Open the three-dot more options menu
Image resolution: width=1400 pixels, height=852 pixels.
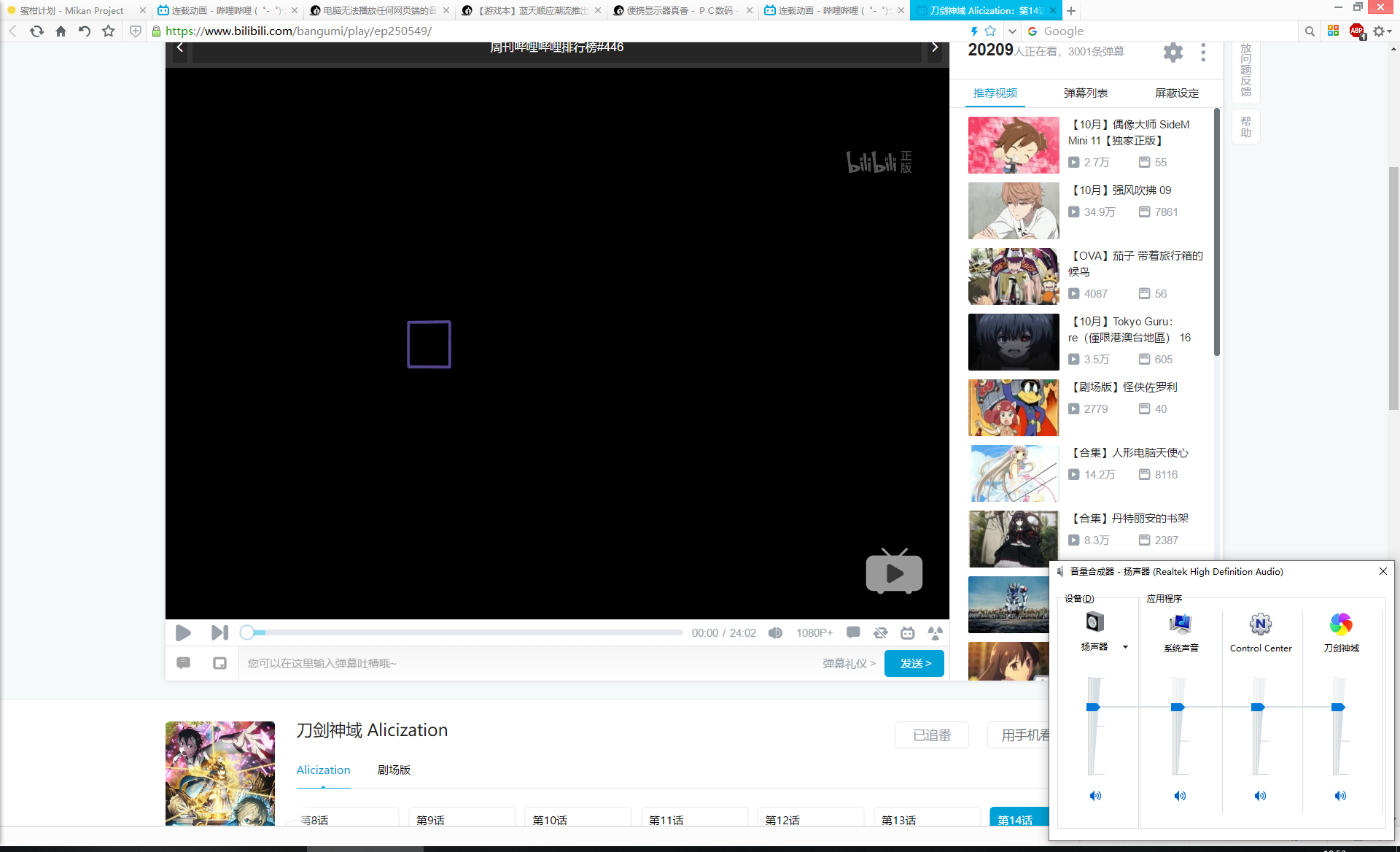click(x=1203, y=52)
